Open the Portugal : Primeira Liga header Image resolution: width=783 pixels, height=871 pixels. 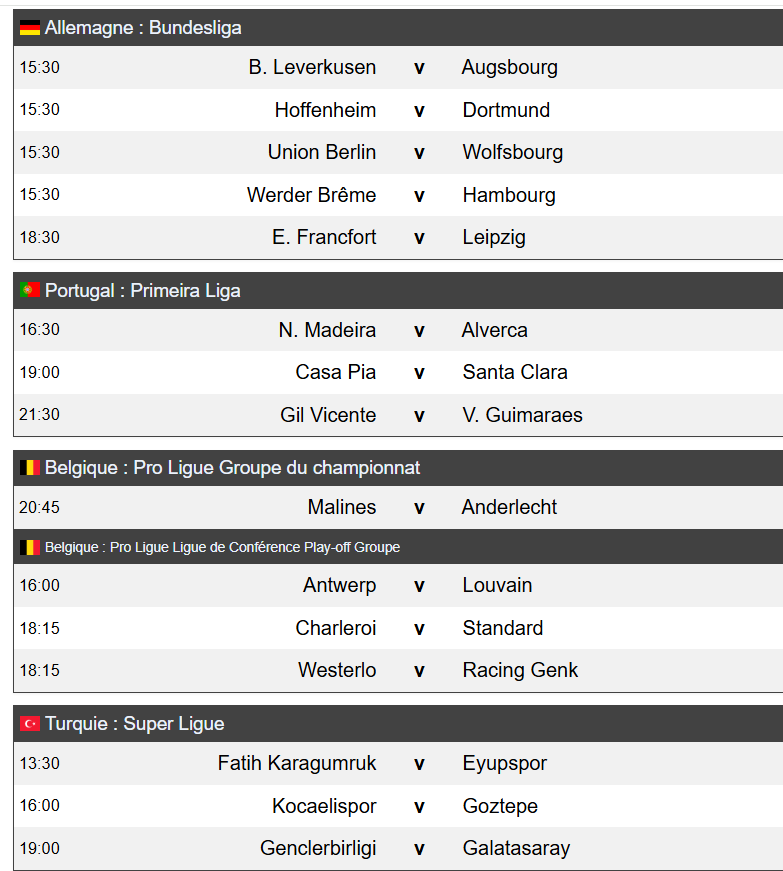143,291
